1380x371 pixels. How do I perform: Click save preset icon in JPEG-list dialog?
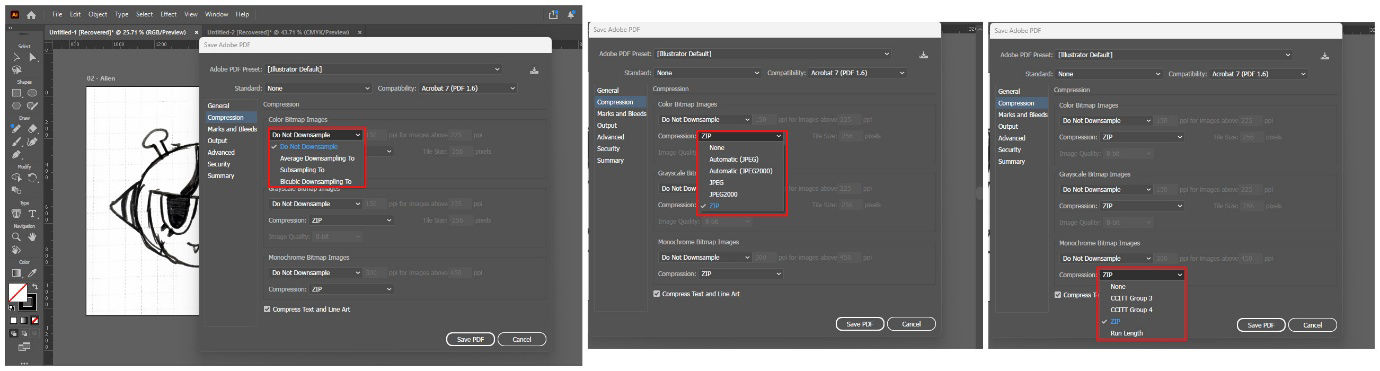[x=924, y=54]
